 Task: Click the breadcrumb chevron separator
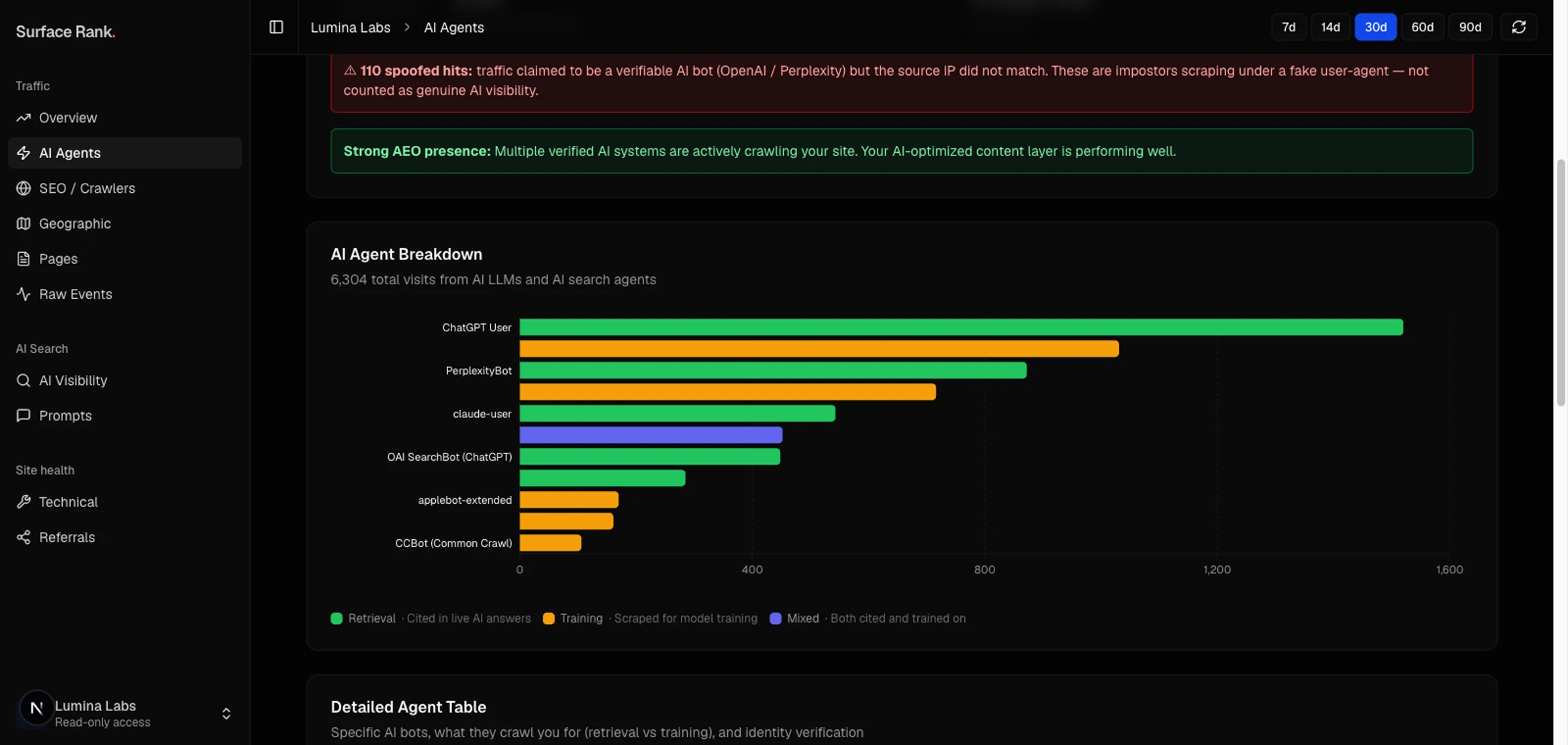407,27
